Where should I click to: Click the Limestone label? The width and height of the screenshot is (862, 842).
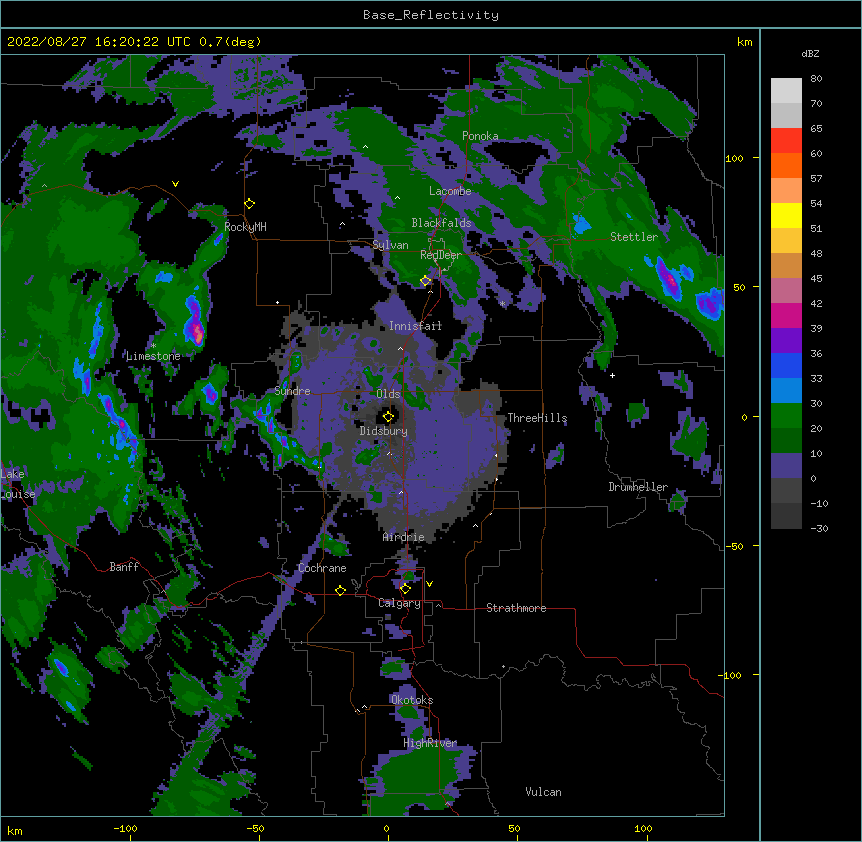pos(153,356)
